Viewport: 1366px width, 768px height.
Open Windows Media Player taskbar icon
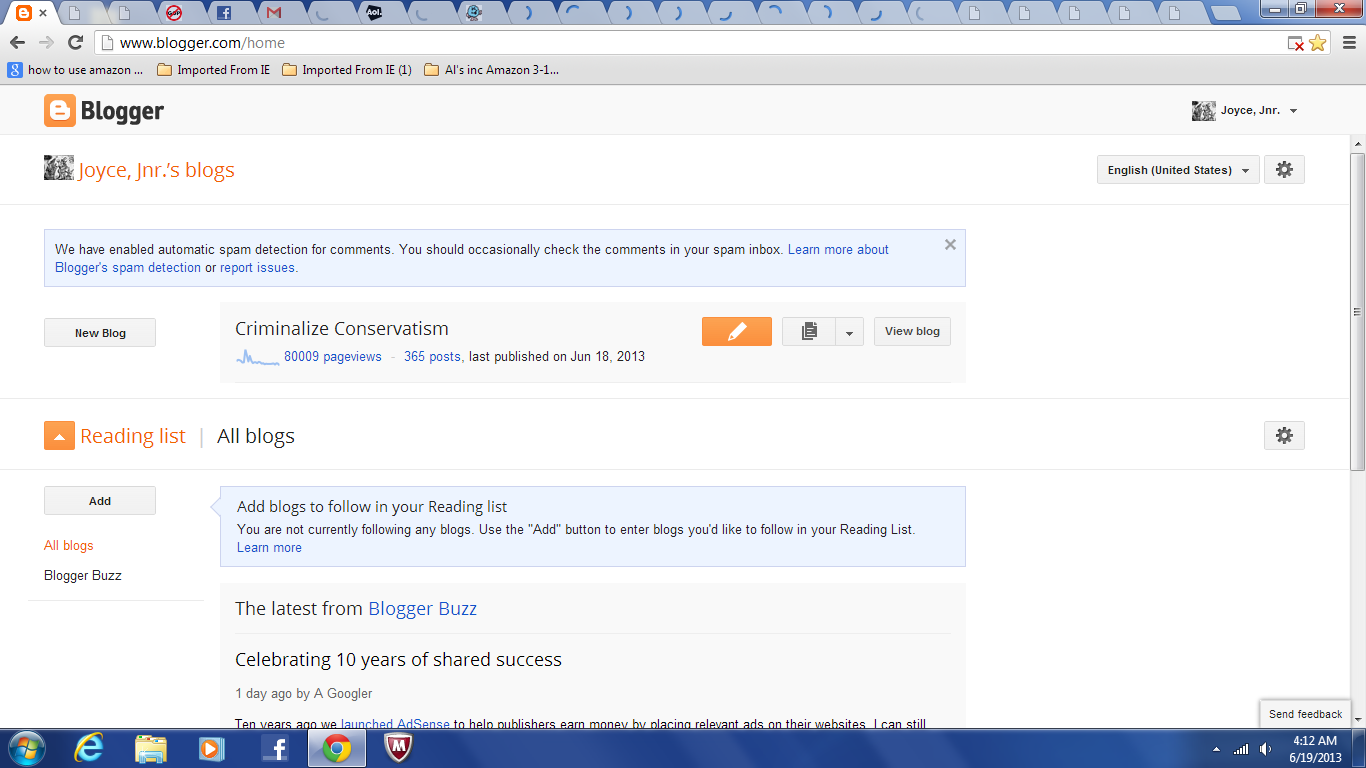(x=211, y=748)
